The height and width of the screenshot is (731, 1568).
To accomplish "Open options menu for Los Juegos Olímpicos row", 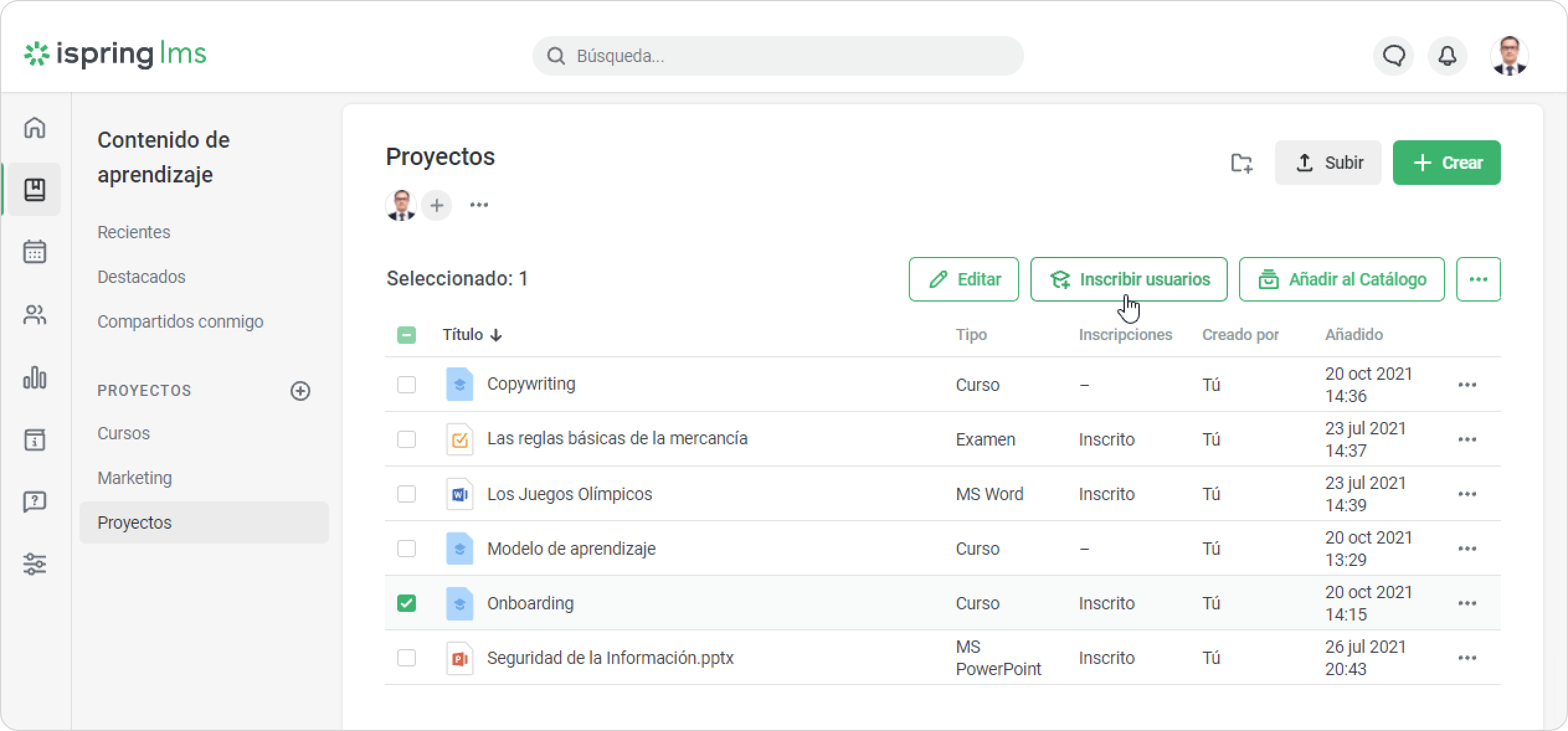I will [1467, 494].
